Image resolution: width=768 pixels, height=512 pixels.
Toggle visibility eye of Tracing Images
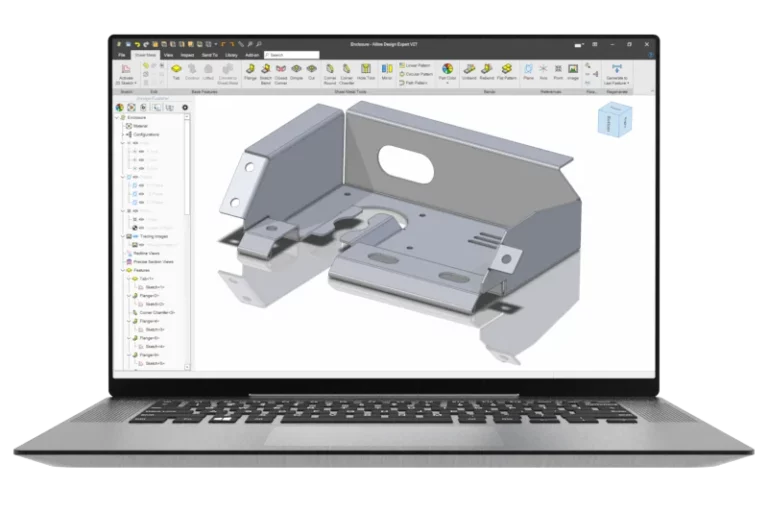136,236
